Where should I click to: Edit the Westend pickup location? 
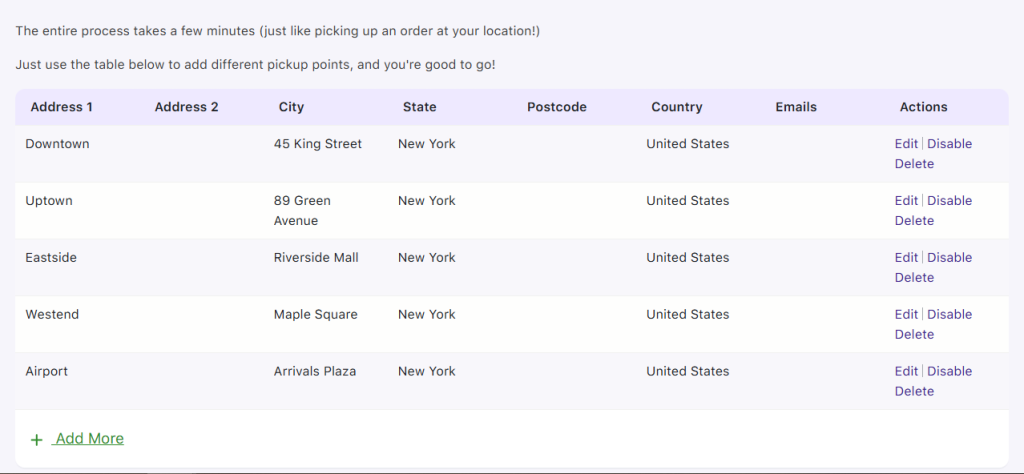click(x=906, y=315)
